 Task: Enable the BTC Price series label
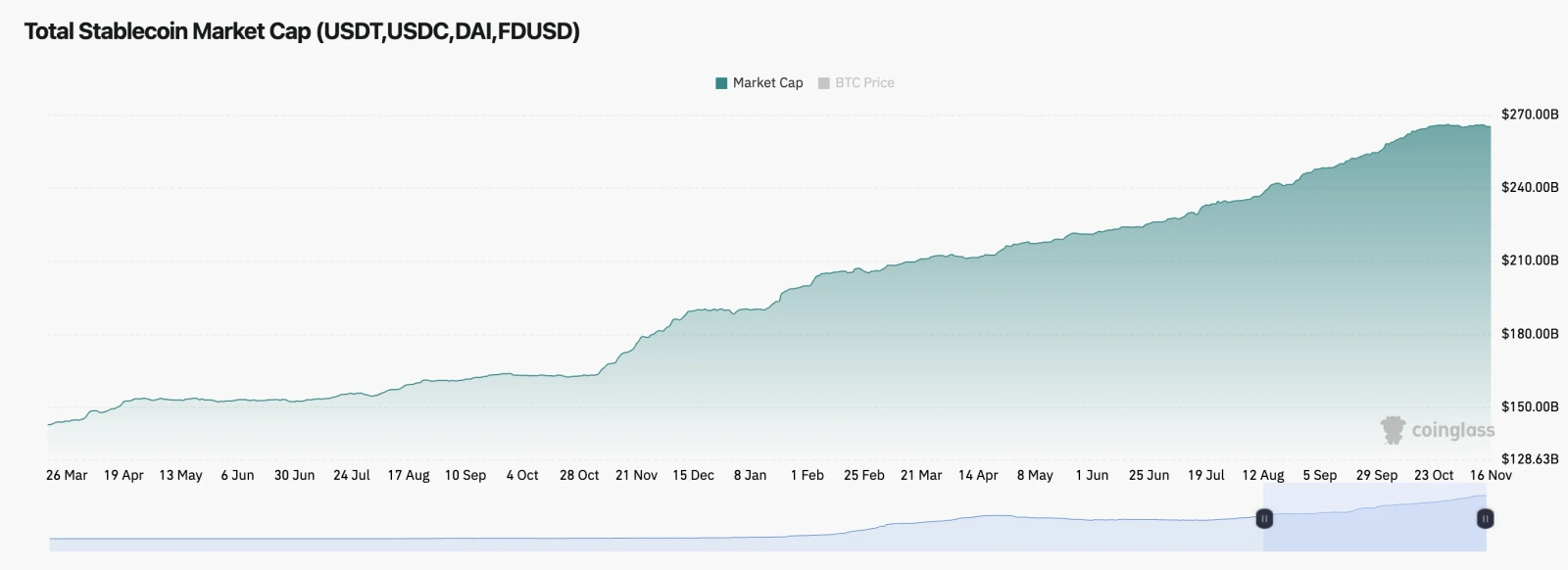click(x=864, y=83)
